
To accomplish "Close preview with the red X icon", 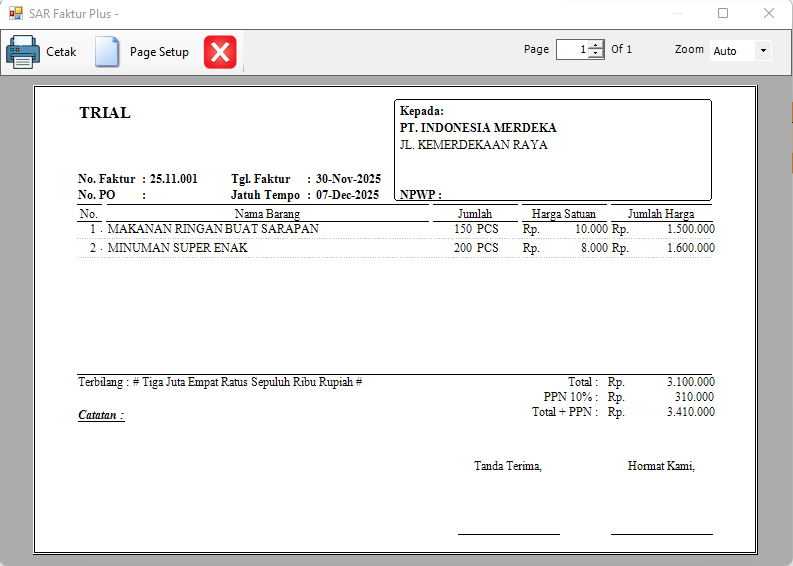I will (220, 52).
